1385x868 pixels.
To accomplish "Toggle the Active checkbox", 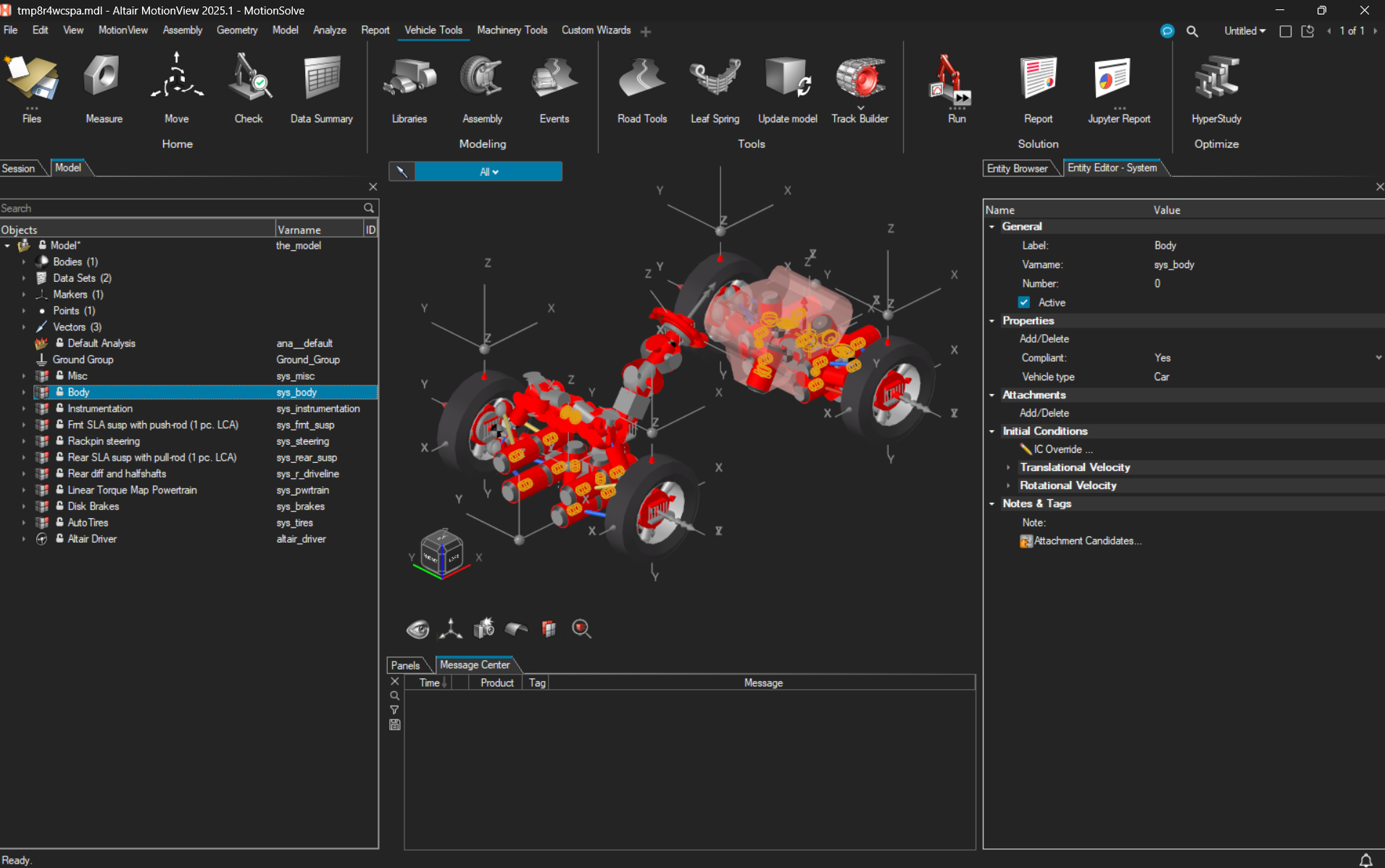I will pyautogui.click(x=1024, y=303).
